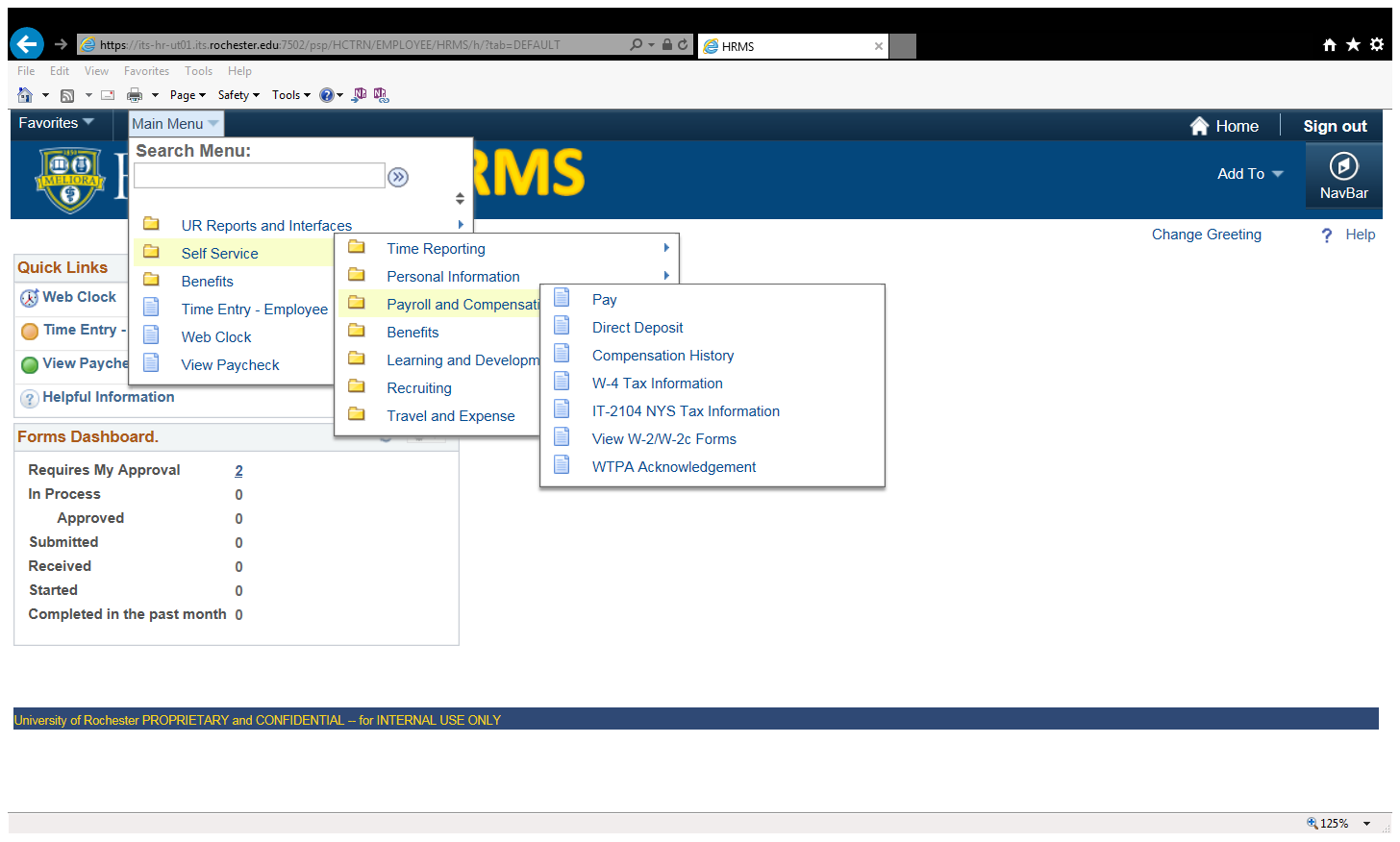
Task: Open the Tools dropdown in command bar
Action: click(291, 95)
